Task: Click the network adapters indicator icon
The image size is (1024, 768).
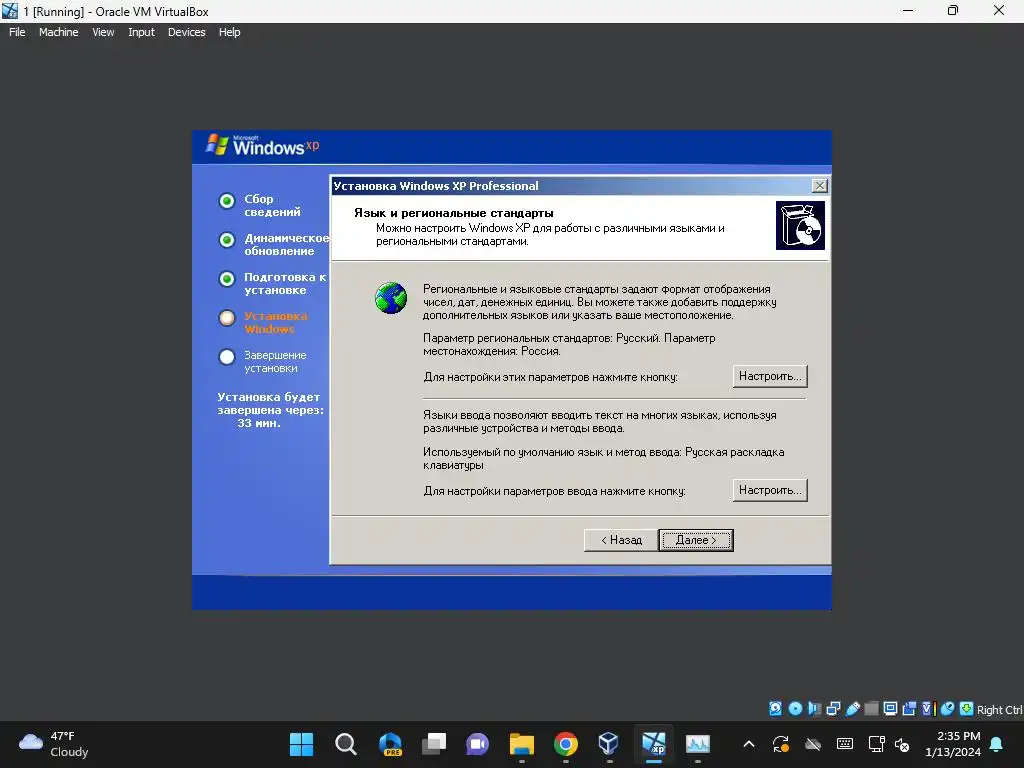Action: [833, 709]
